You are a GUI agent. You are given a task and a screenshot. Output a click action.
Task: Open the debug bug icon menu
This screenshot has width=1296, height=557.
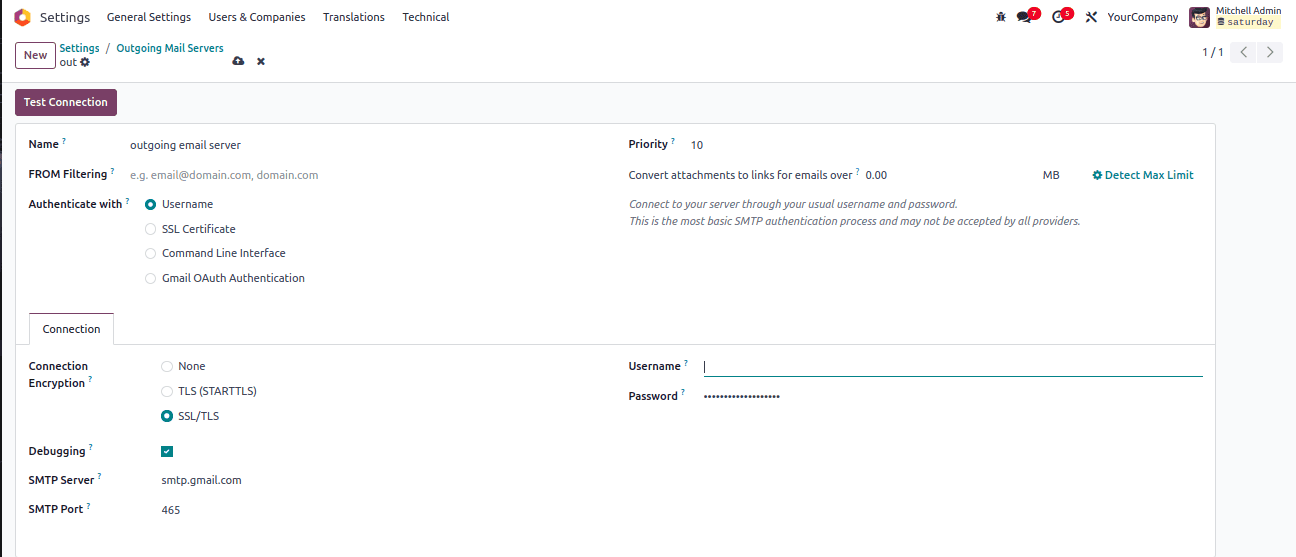(x=1001, y=17)
